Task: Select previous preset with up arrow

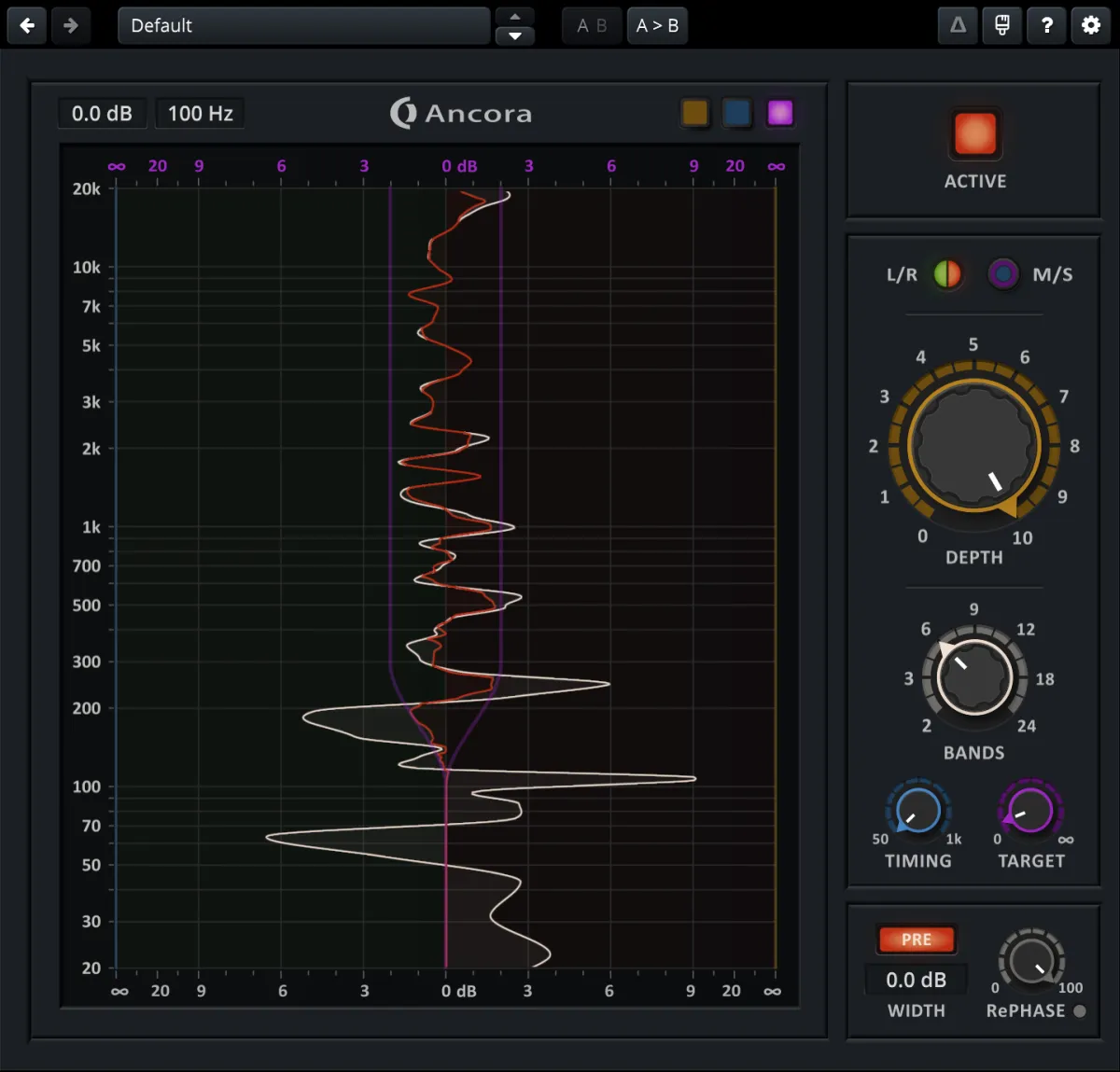Action: (514, 16)
